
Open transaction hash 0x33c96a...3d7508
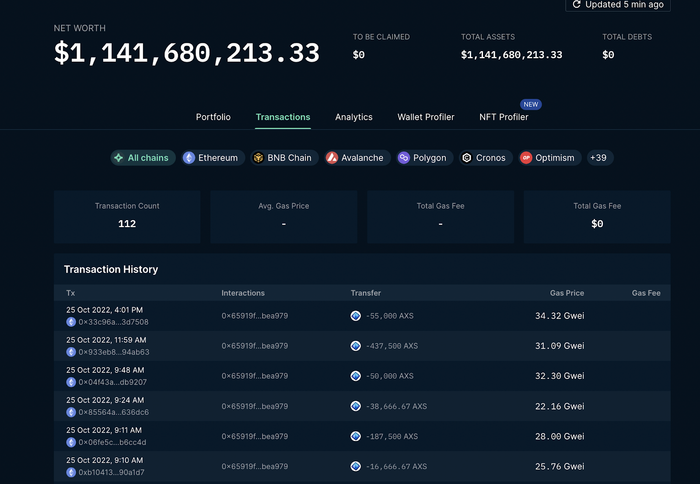click(x=113, y=322)
